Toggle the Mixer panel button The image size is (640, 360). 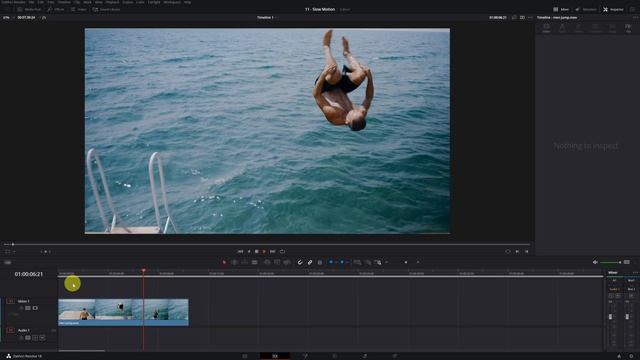pyautogui.click(x=561, y=9)
